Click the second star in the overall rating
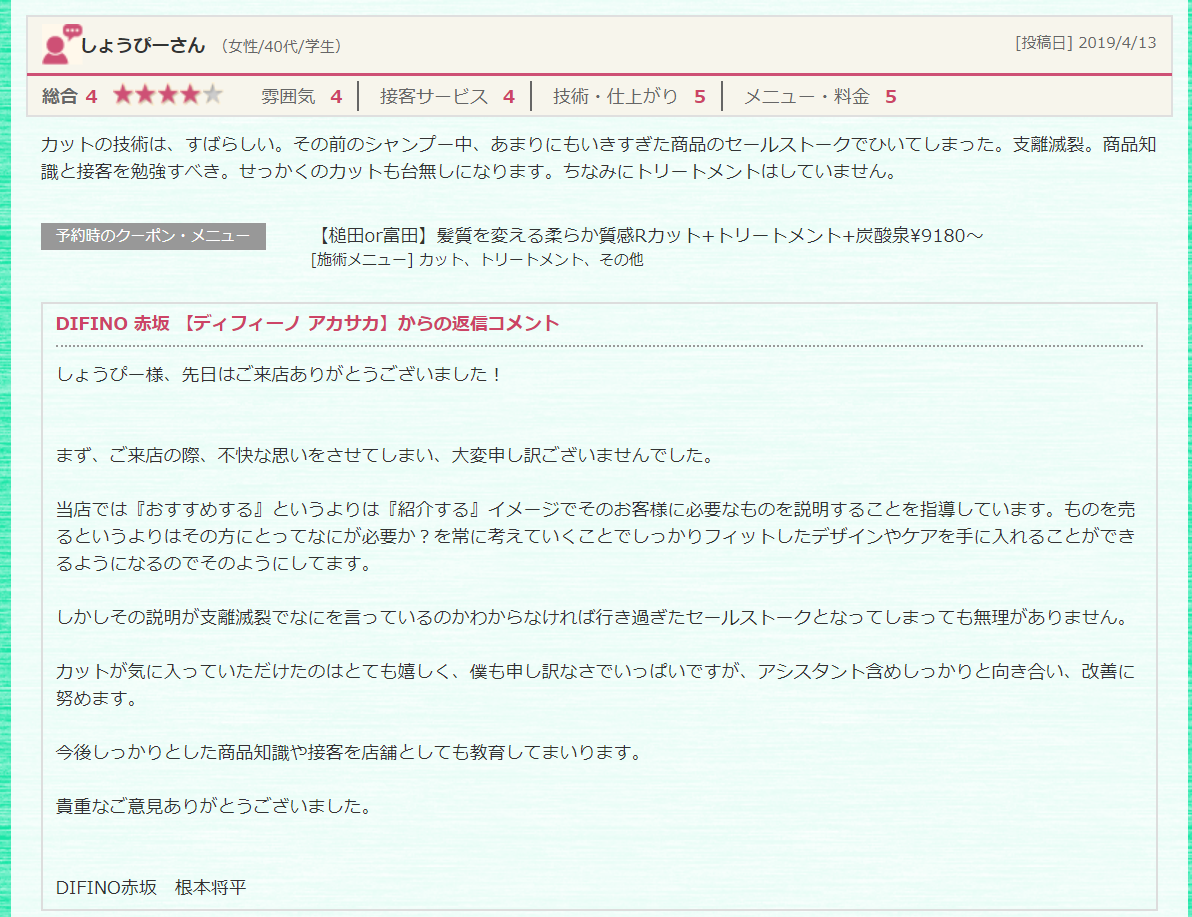The width and height of the screenshot is (1192, 917). (146, 96)
